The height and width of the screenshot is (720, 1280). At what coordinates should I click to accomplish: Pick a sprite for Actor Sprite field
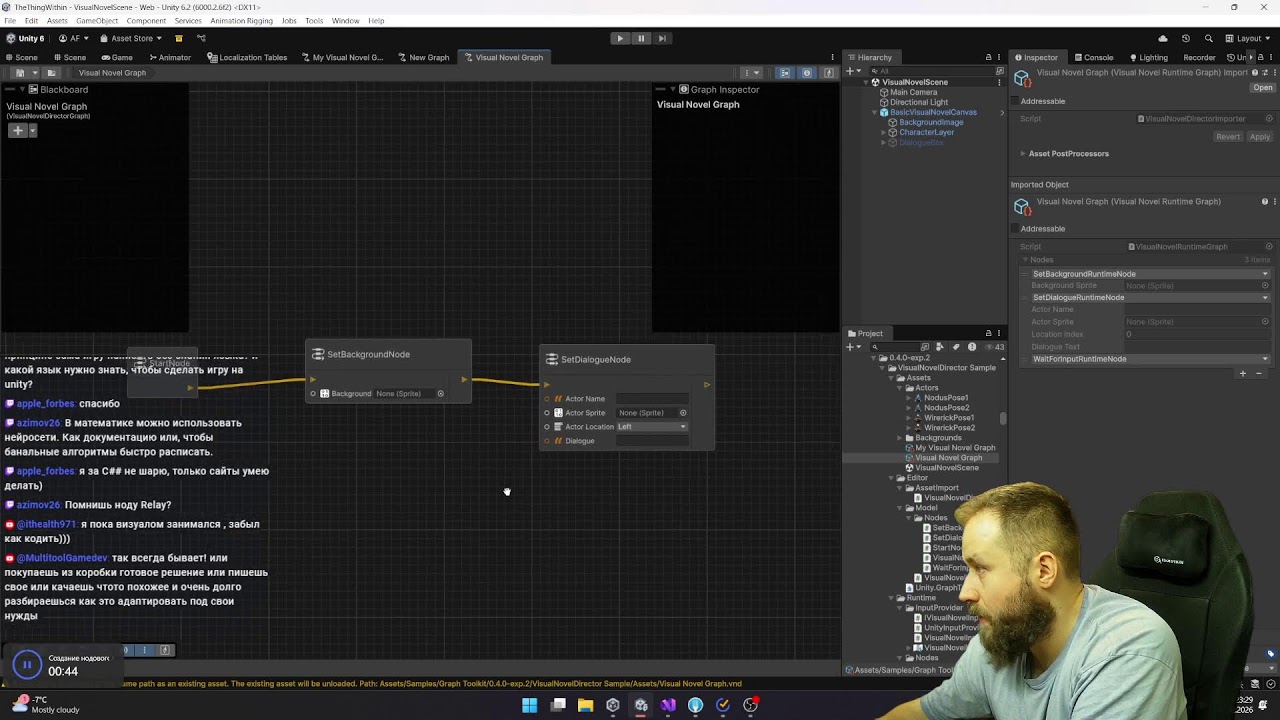tap(683, 412)
